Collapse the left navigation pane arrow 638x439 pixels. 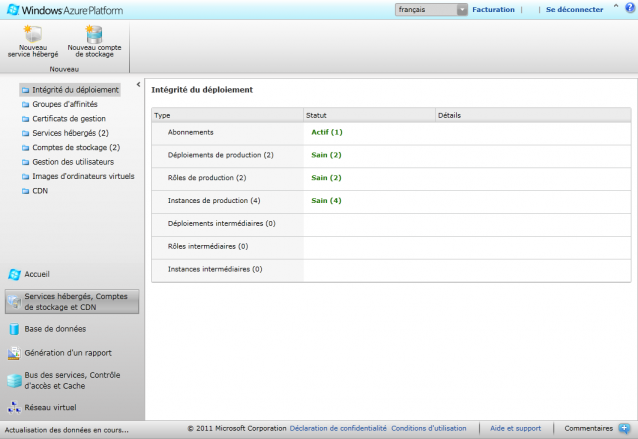[138, 85]
